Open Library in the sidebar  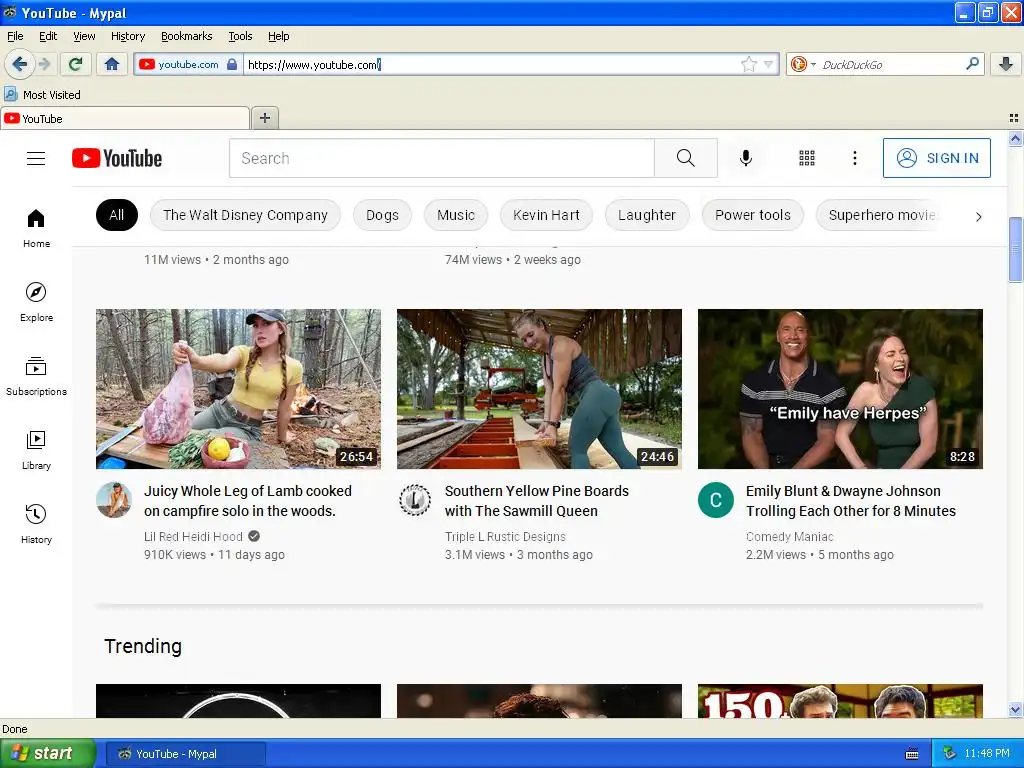pos(37,451)
